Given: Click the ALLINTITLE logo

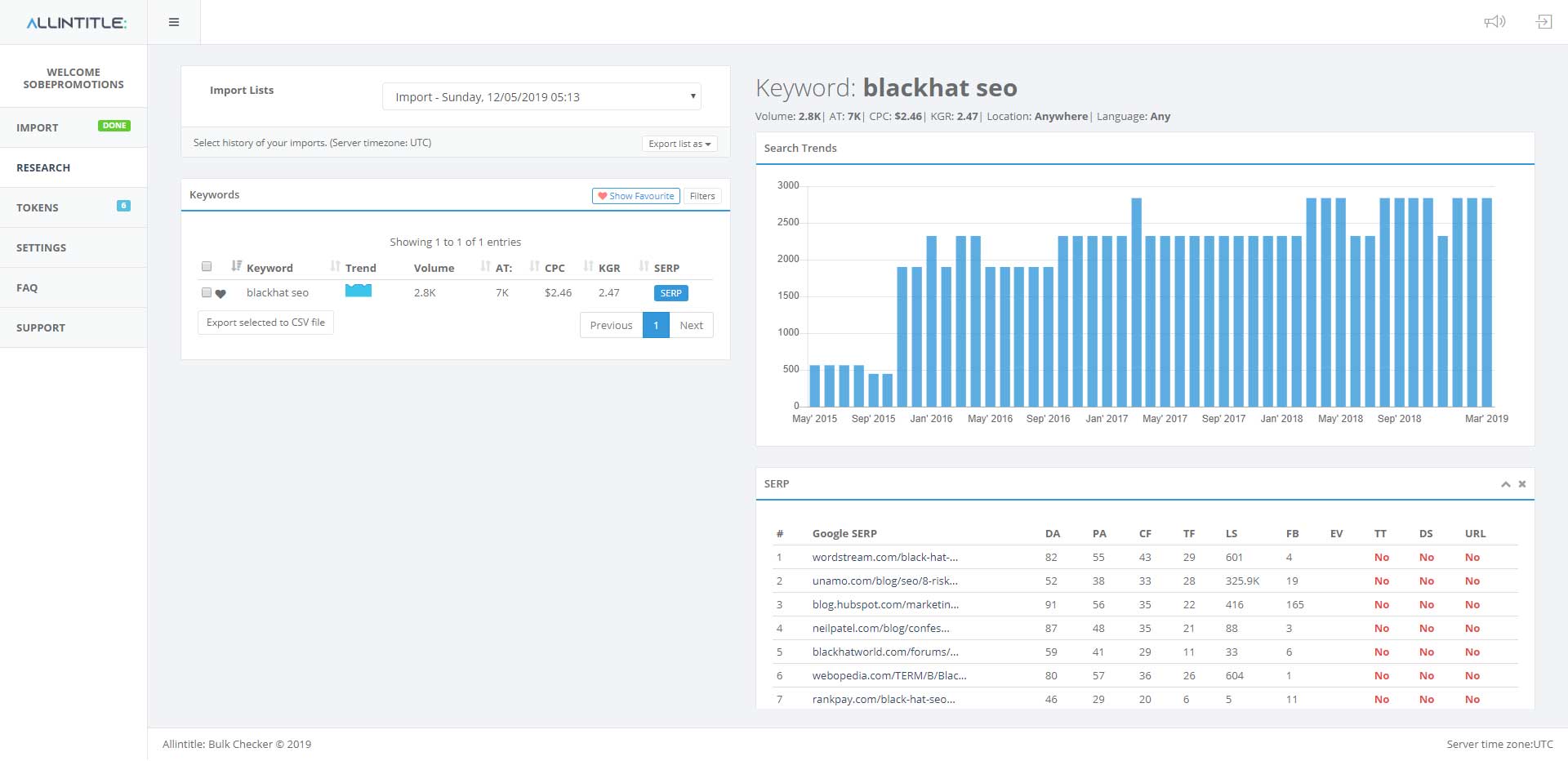Looking at the screenshot, I should (x=76, y=23).
